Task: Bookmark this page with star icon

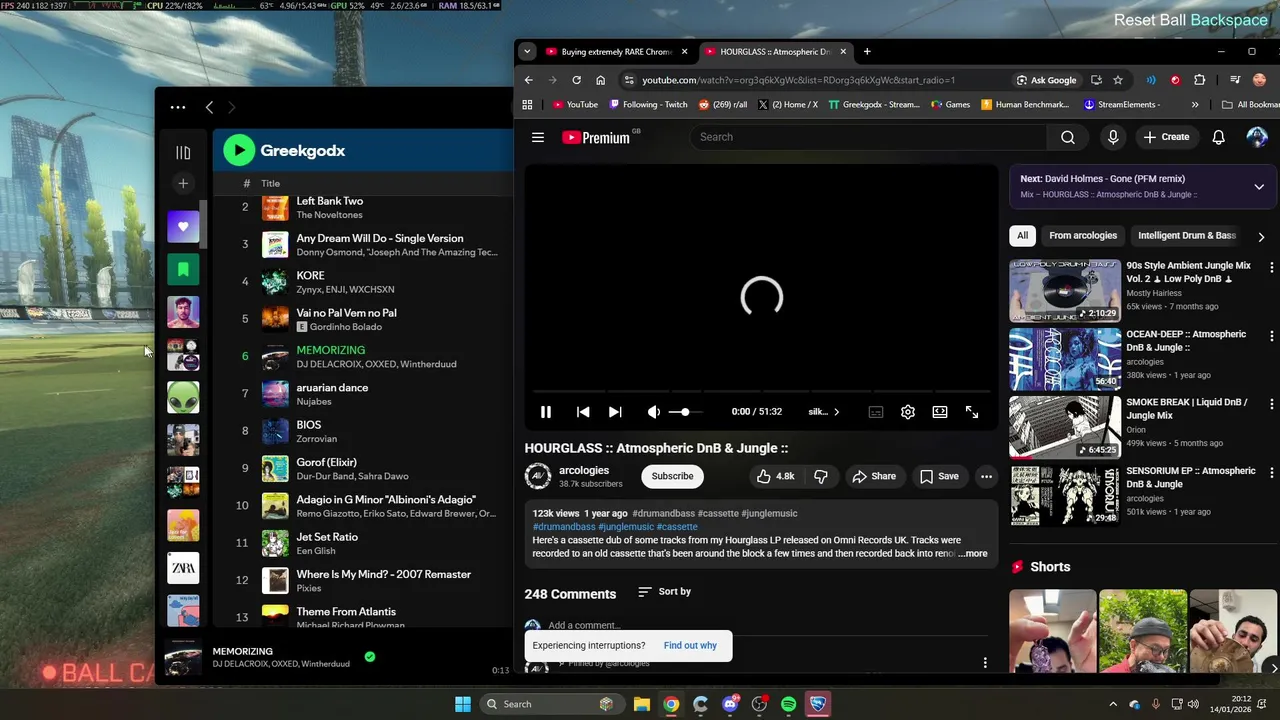Action: (1118, 80)
